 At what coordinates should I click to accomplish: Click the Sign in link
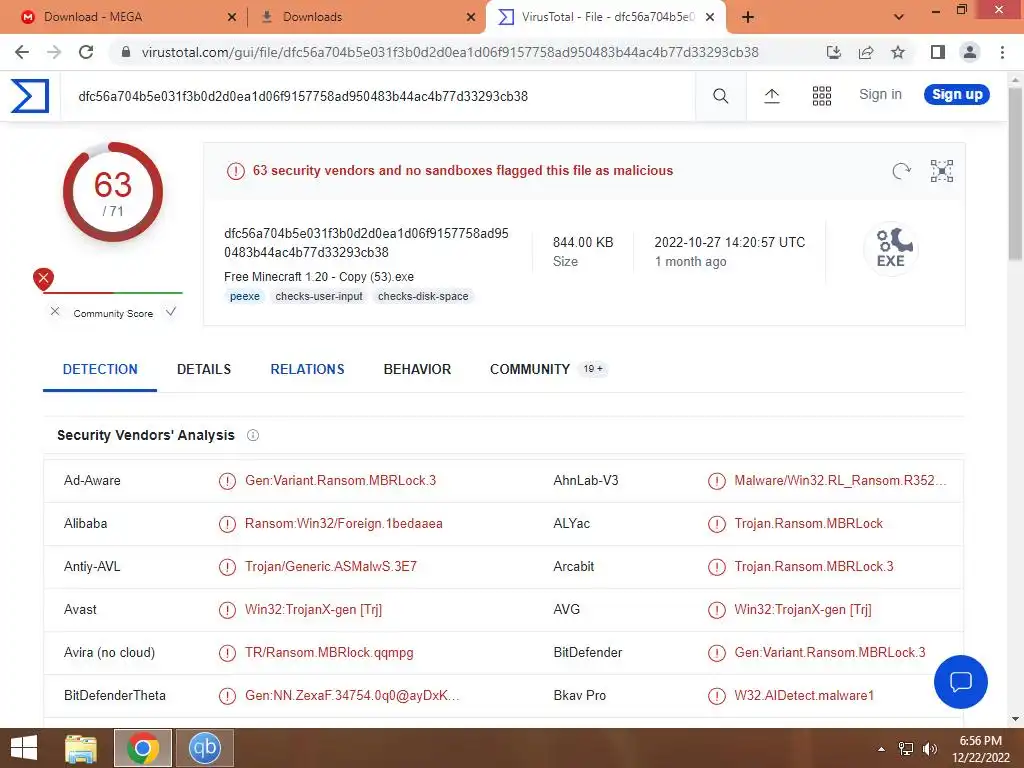tap(880, 95)
